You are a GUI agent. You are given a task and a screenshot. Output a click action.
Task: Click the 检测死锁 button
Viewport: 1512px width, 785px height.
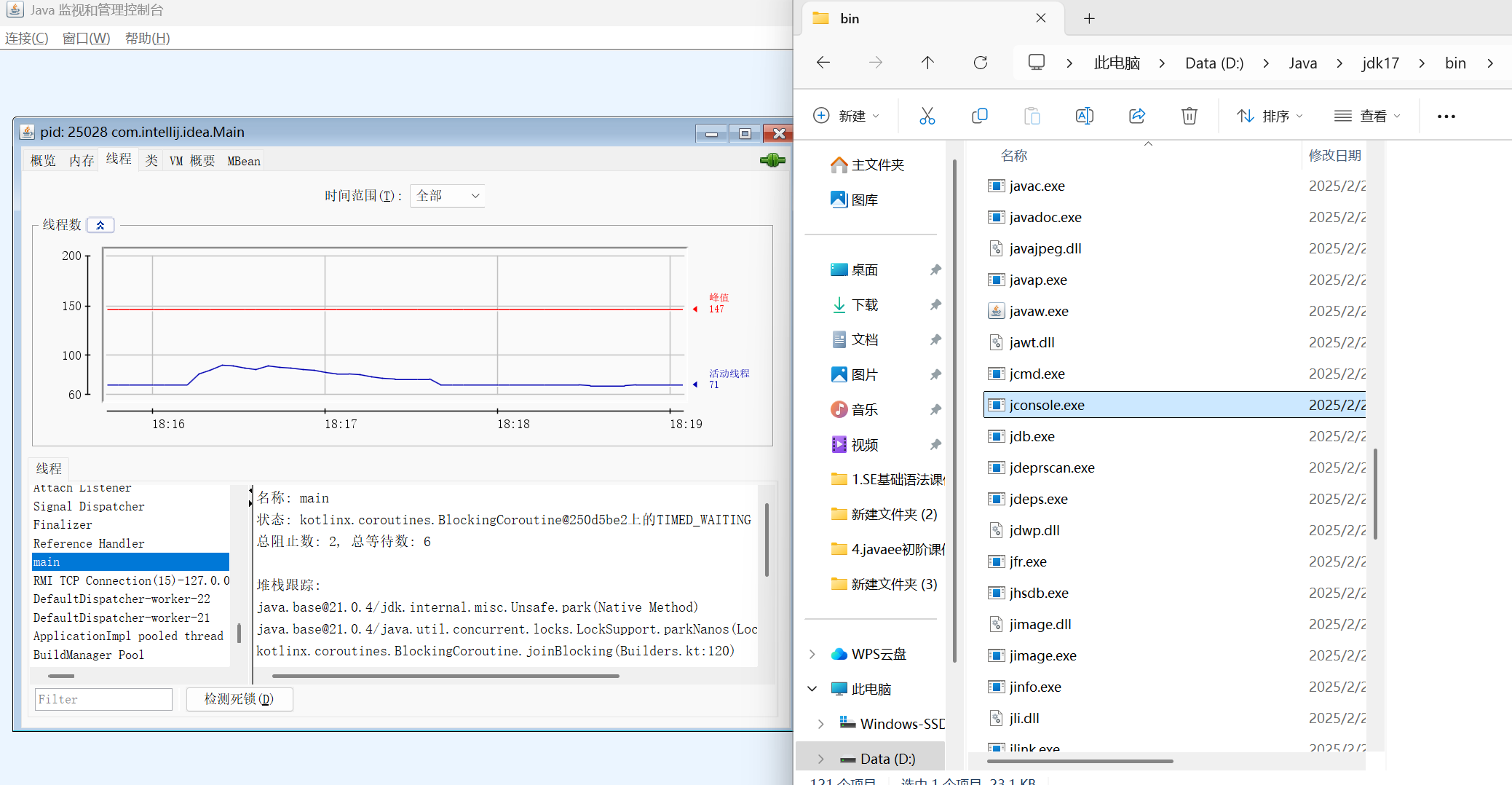[x=240, y=699]
